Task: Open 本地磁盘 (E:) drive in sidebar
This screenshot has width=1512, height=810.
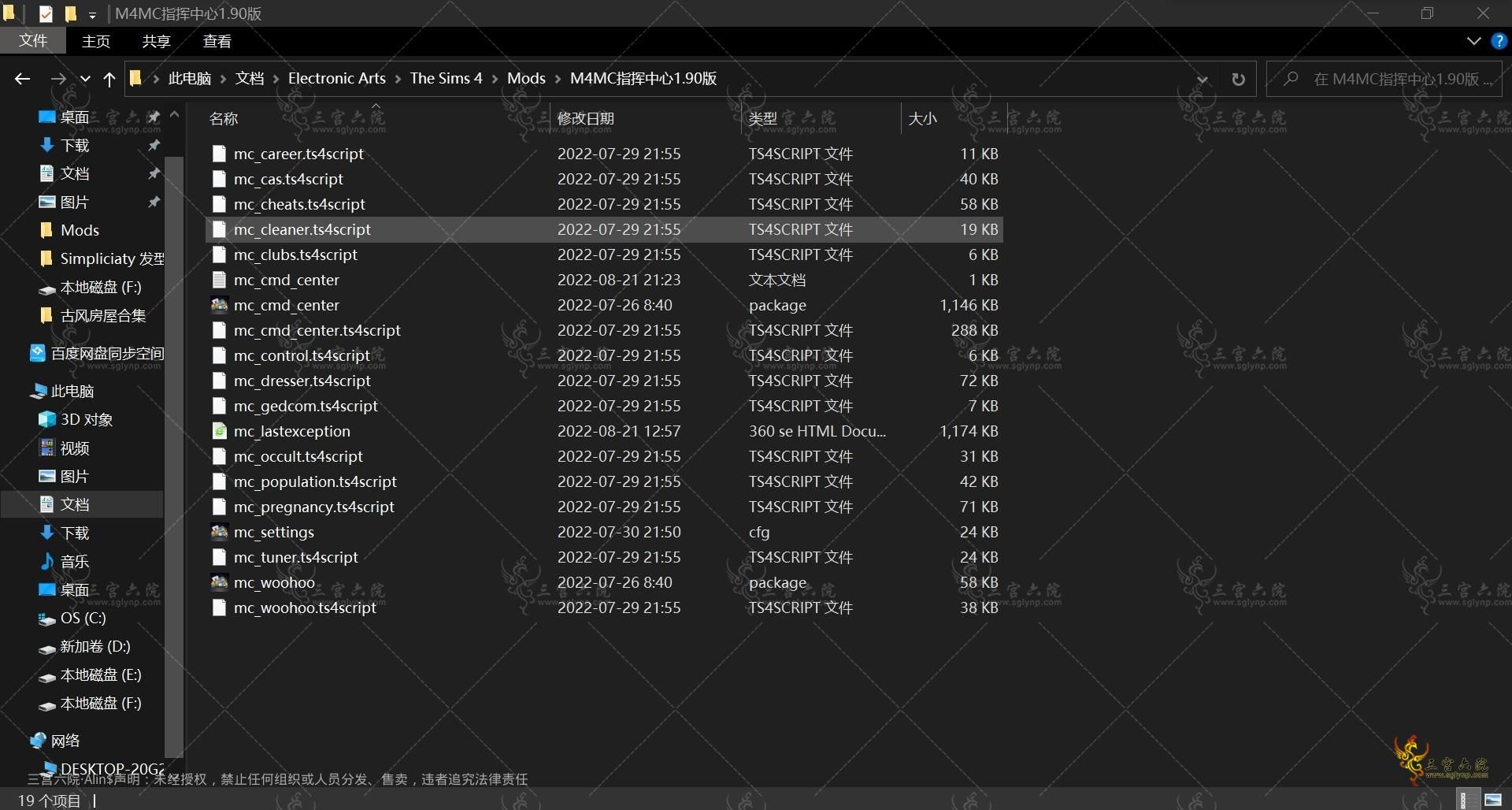Action: pyautogui.click(x=101, y=674)
